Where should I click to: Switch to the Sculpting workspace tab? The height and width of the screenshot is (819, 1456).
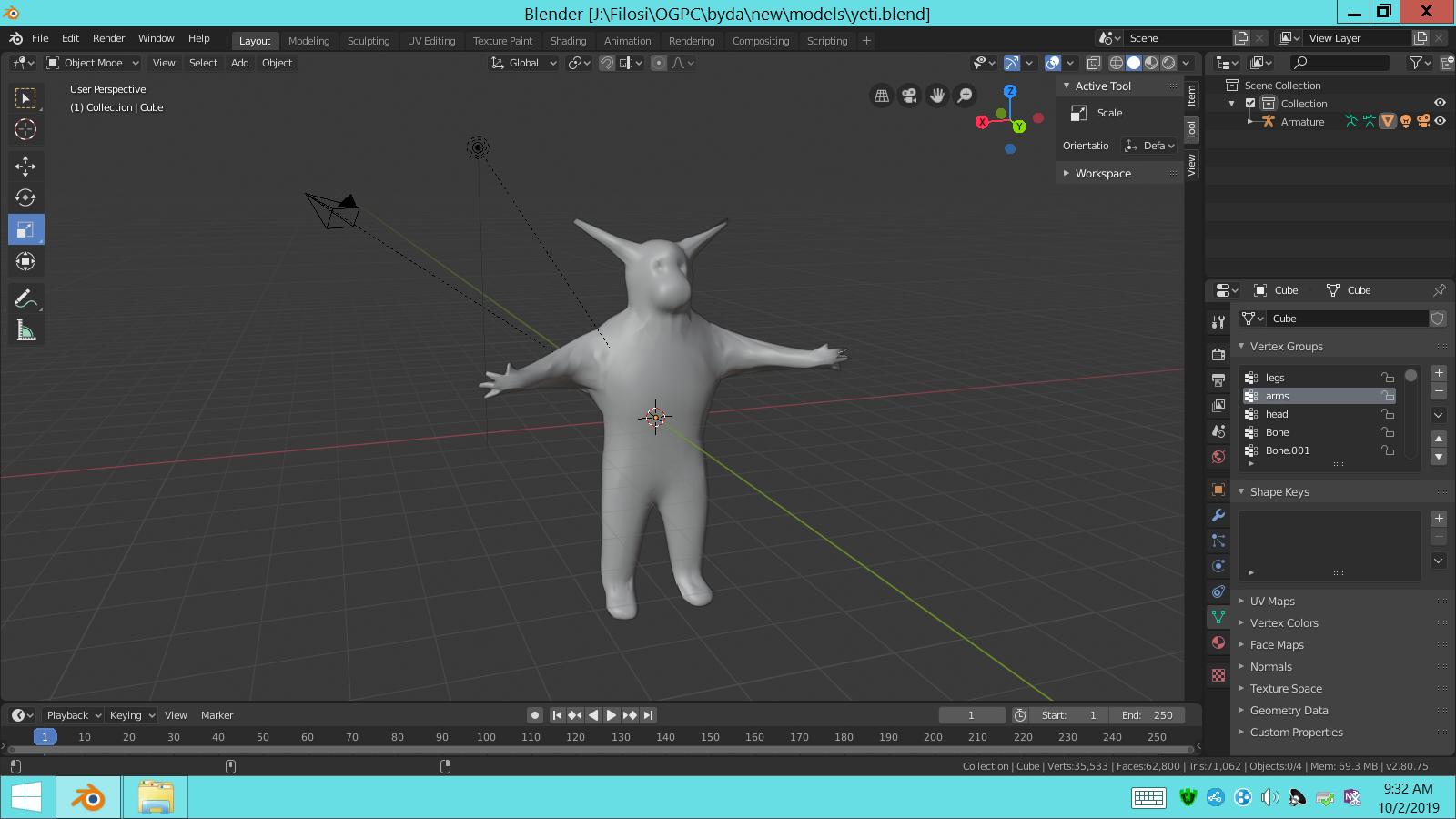(x=369, y=40)
